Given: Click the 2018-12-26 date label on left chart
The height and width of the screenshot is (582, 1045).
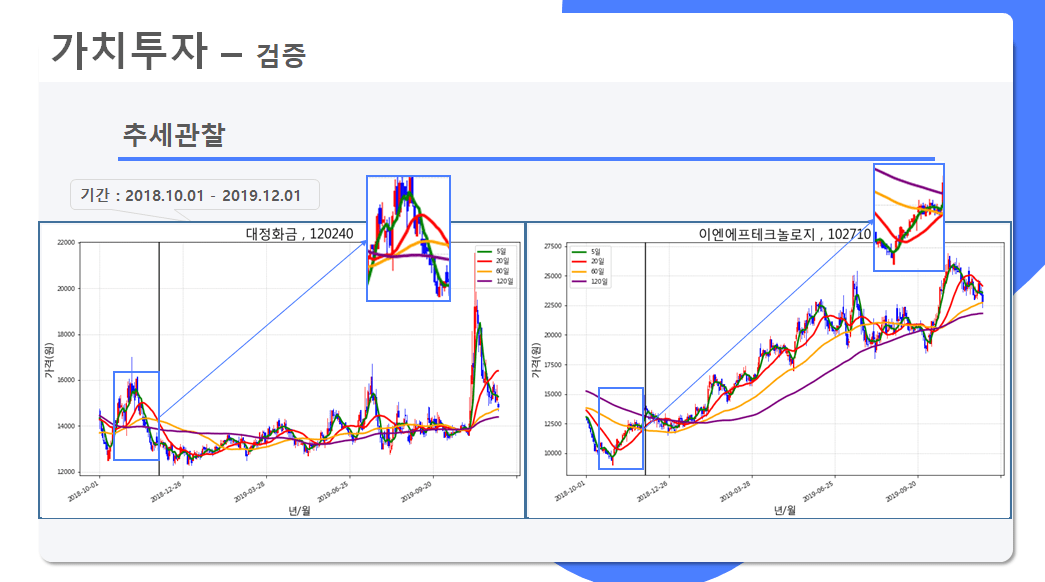Looking at the screenshot, I should pos(167,492).
